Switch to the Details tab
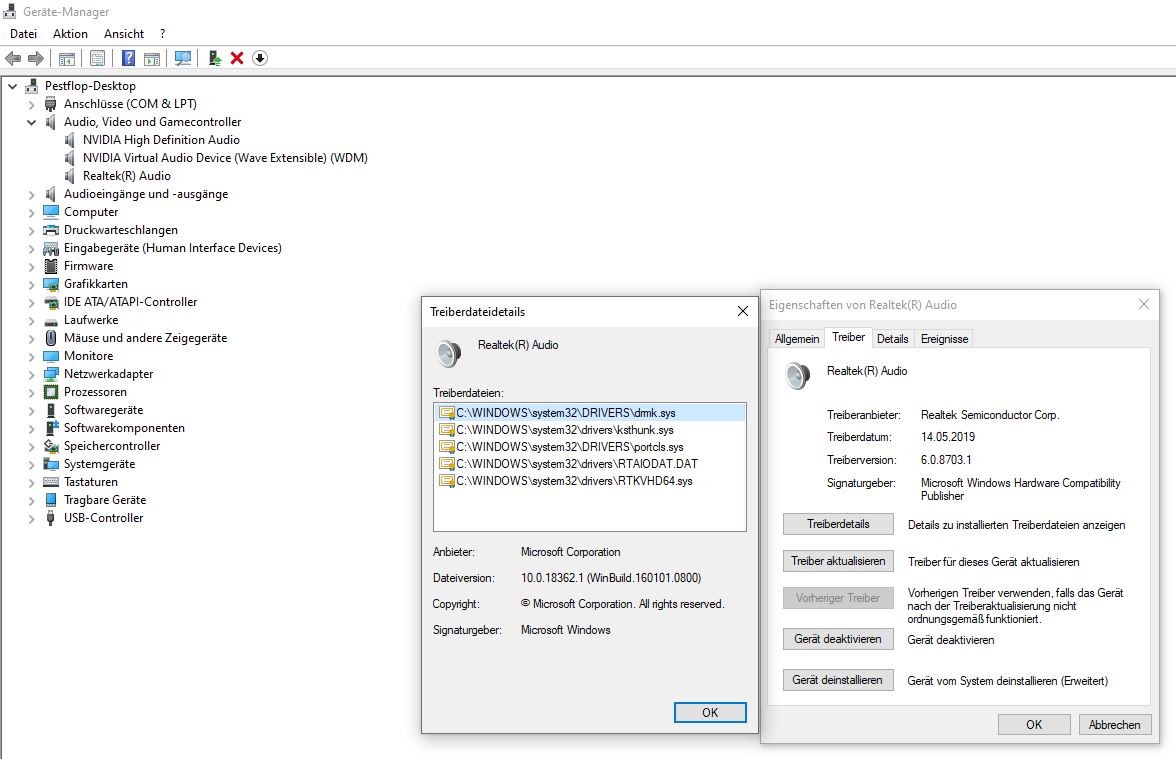 [x=892, y=339]
